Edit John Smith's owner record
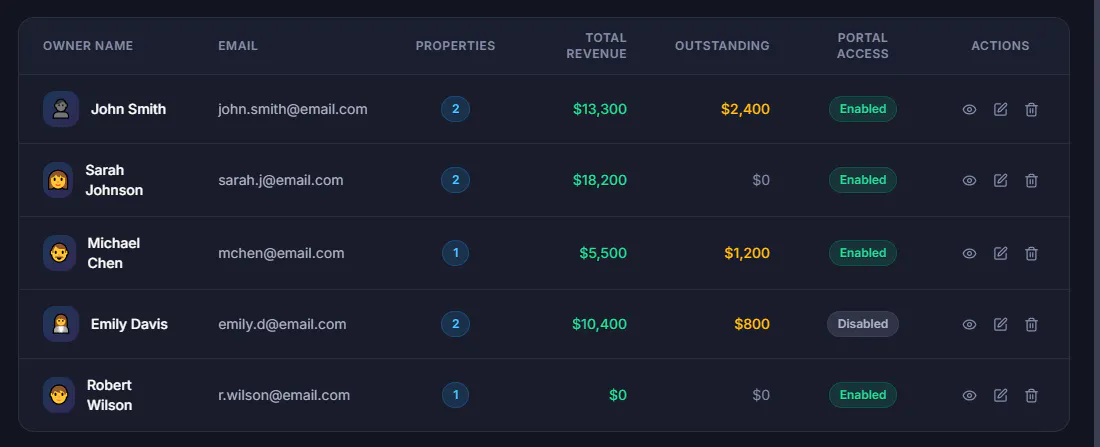 1000,109
